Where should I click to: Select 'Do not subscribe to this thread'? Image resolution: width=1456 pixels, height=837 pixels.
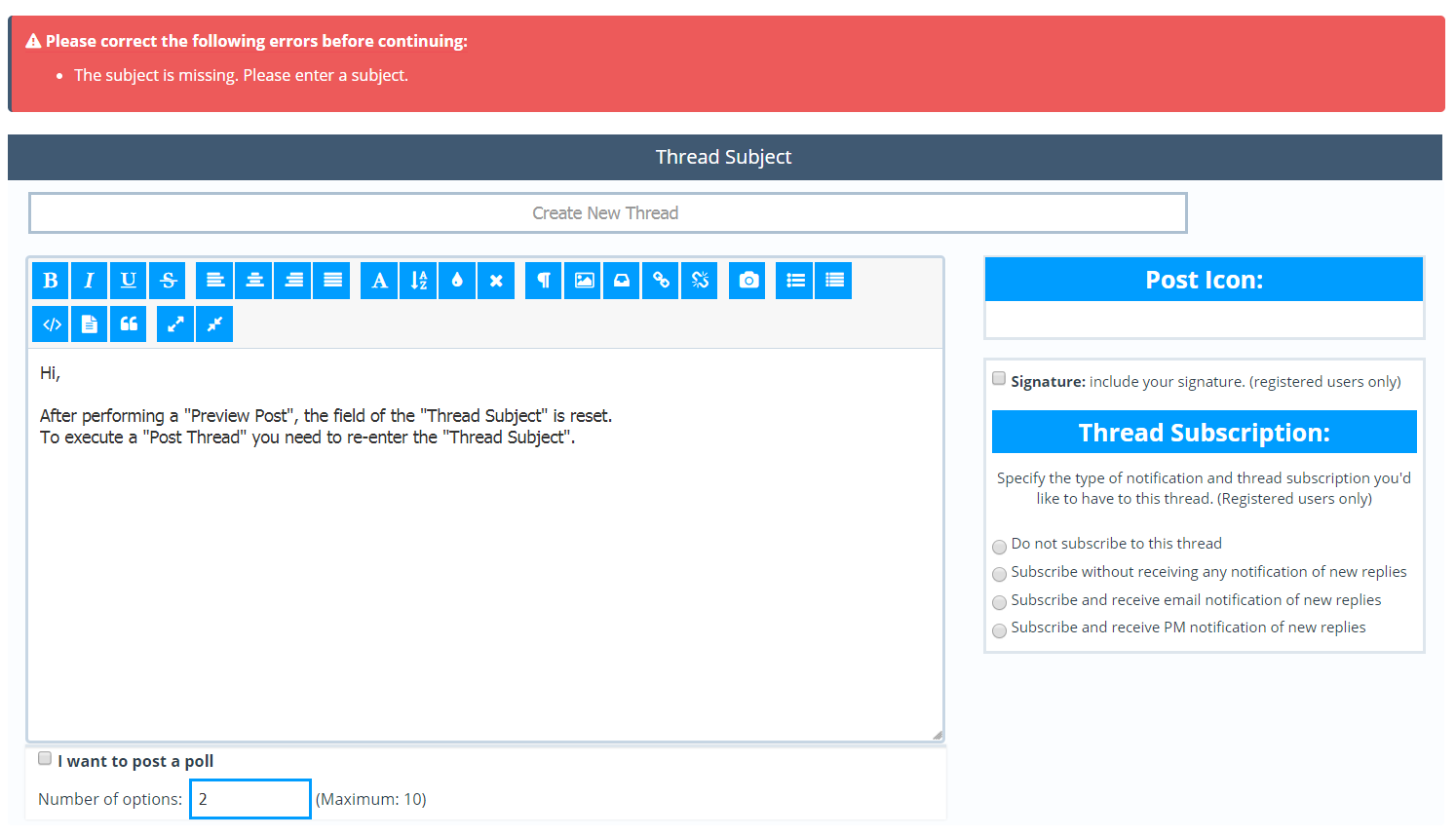click(999, 547)
